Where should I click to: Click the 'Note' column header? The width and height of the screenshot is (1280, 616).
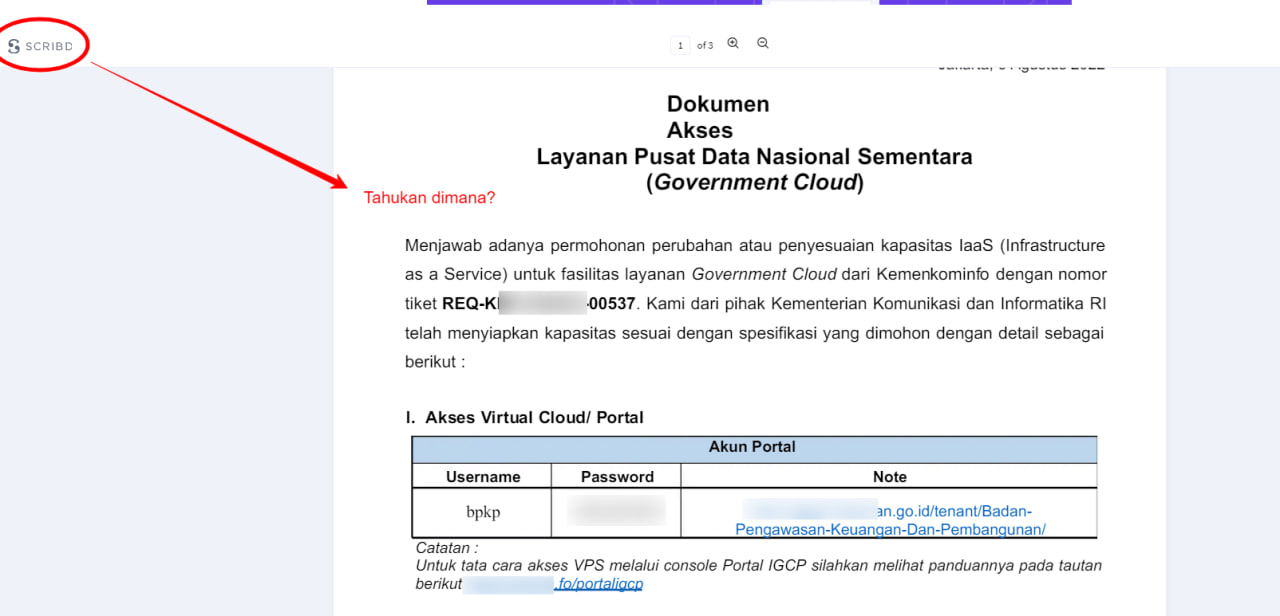click(889, 477)
